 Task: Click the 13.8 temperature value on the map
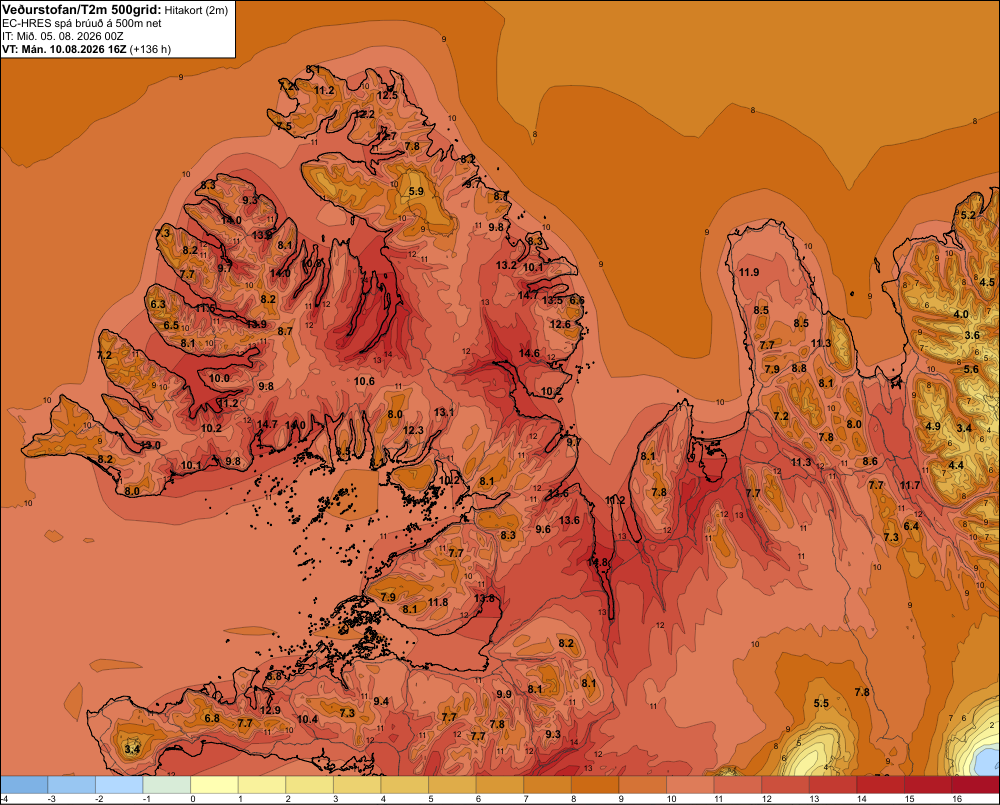[485, 598]
